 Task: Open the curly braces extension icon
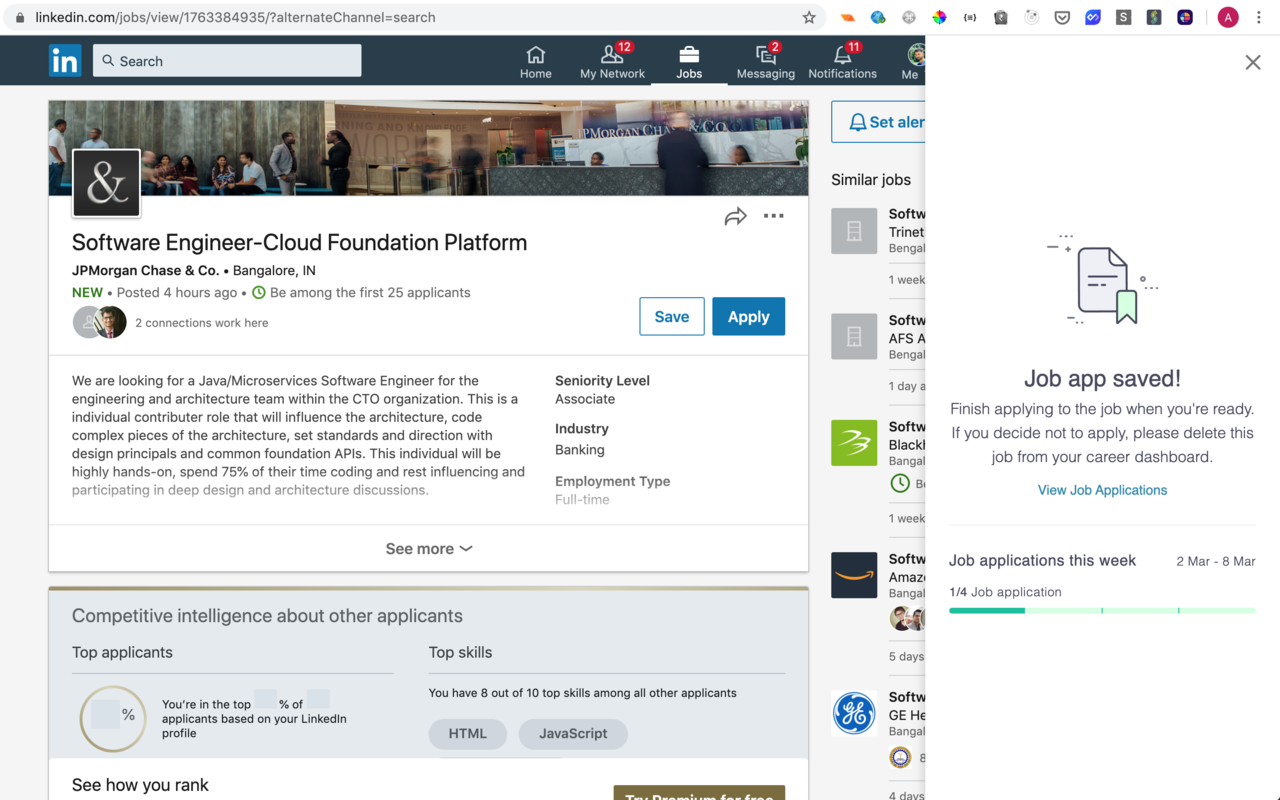click(x=970, y=17)
